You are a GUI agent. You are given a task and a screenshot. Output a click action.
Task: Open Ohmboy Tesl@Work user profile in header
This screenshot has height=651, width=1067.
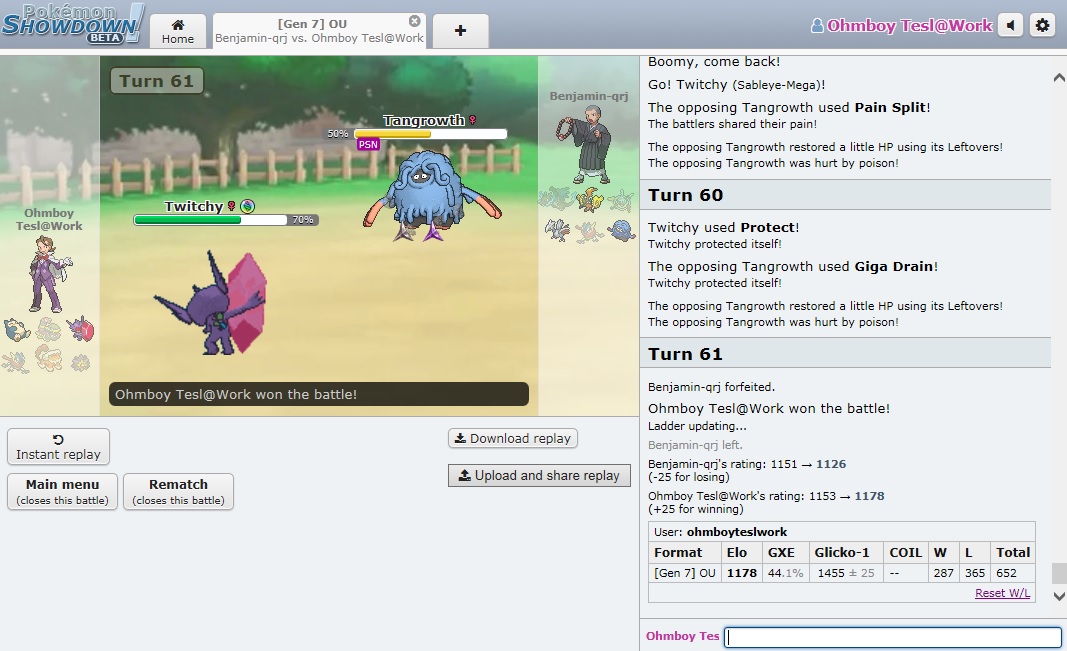pos(902,26)
